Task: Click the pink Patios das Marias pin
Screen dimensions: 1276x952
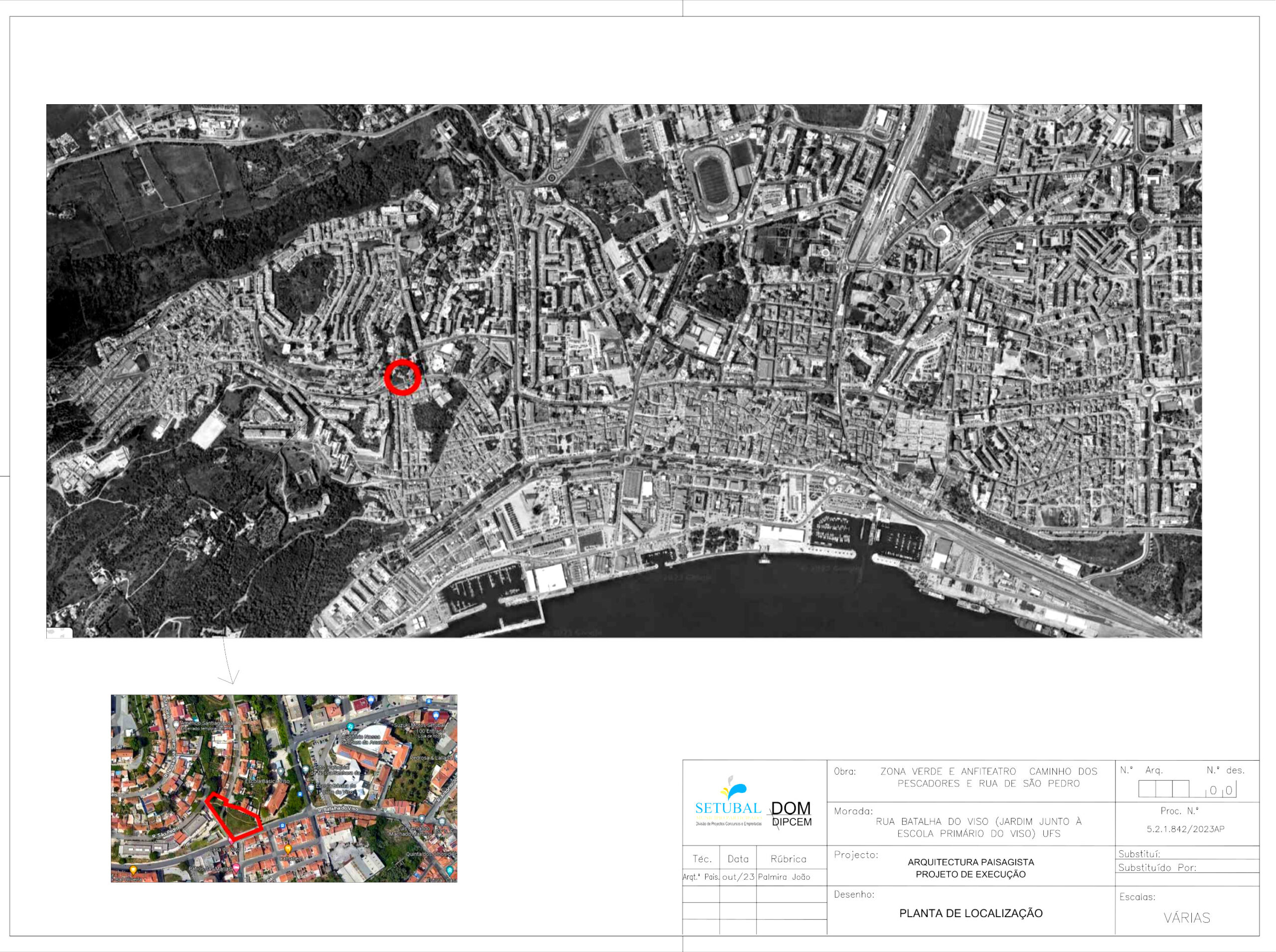Action: [236, 867]
